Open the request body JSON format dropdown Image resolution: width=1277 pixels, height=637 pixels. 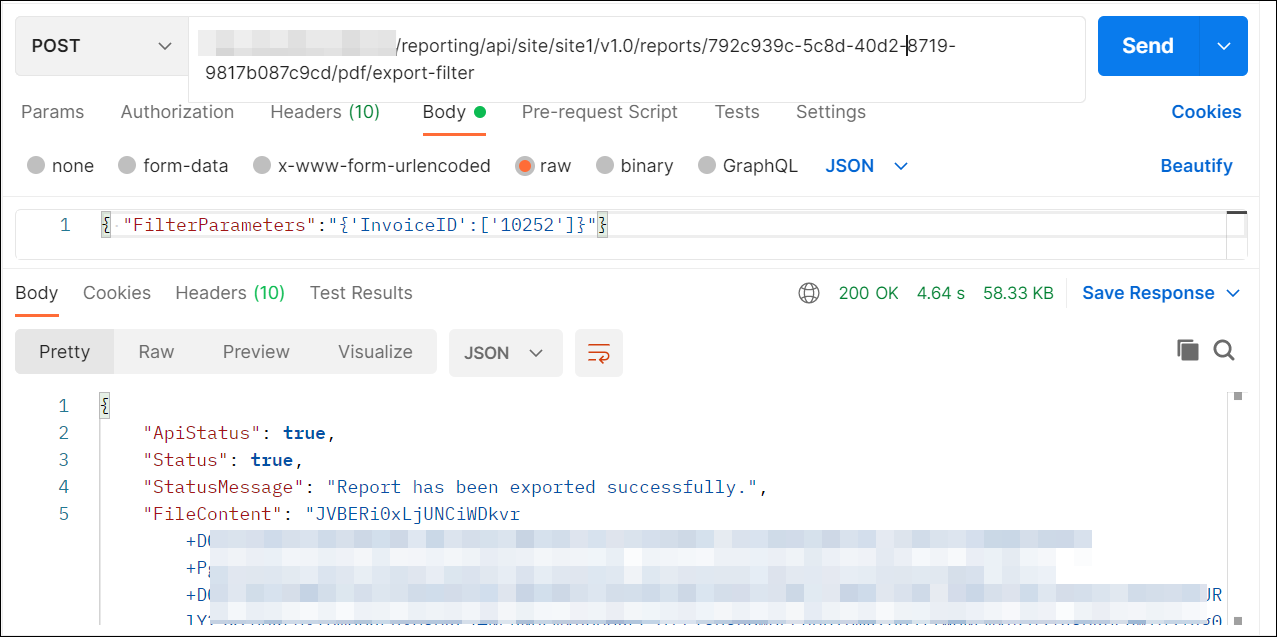click(866, 166)
